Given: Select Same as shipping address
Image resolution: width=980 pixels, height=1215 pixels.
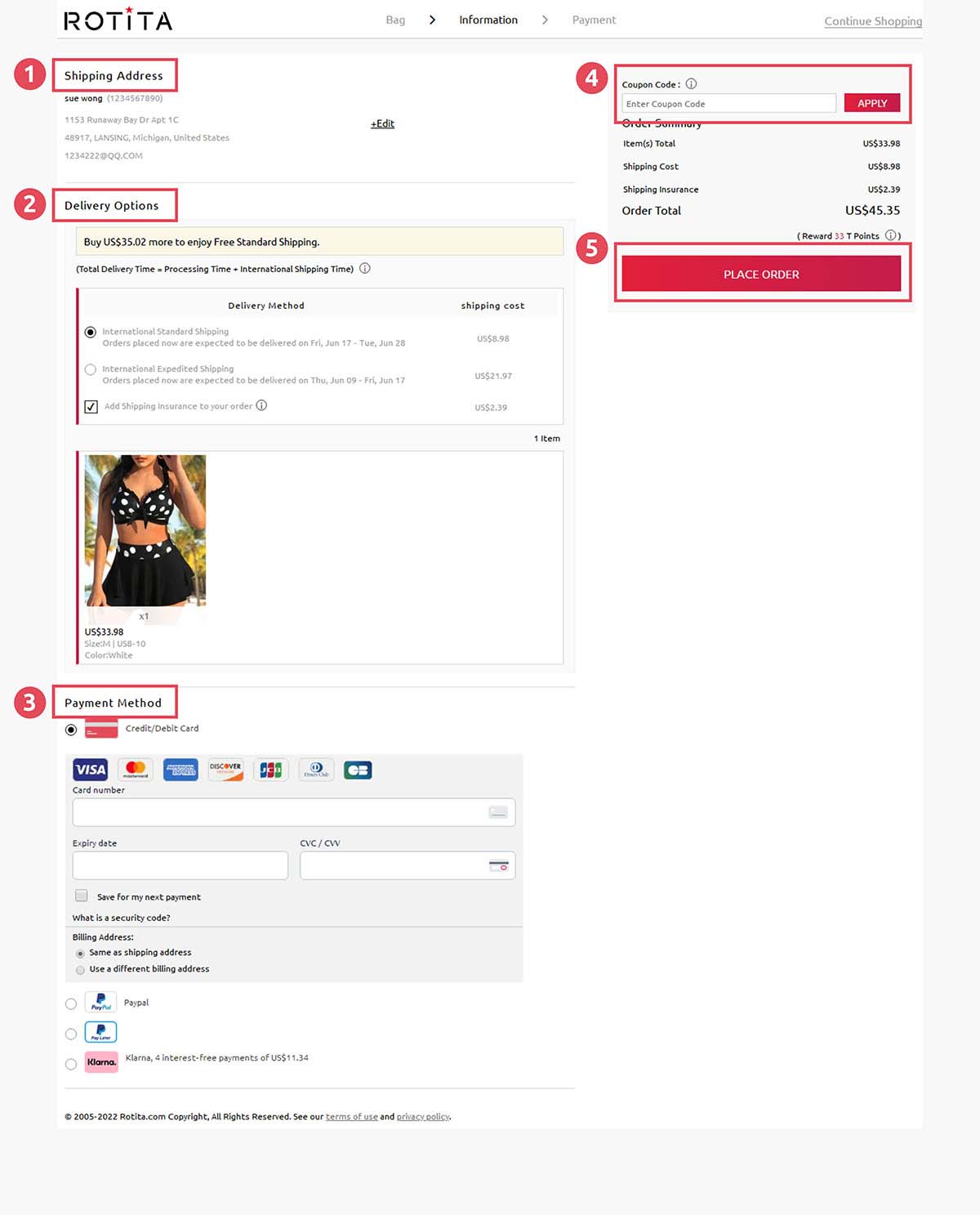Looking at the screenshot, I should pyautogui.click(x=80, y=954).
